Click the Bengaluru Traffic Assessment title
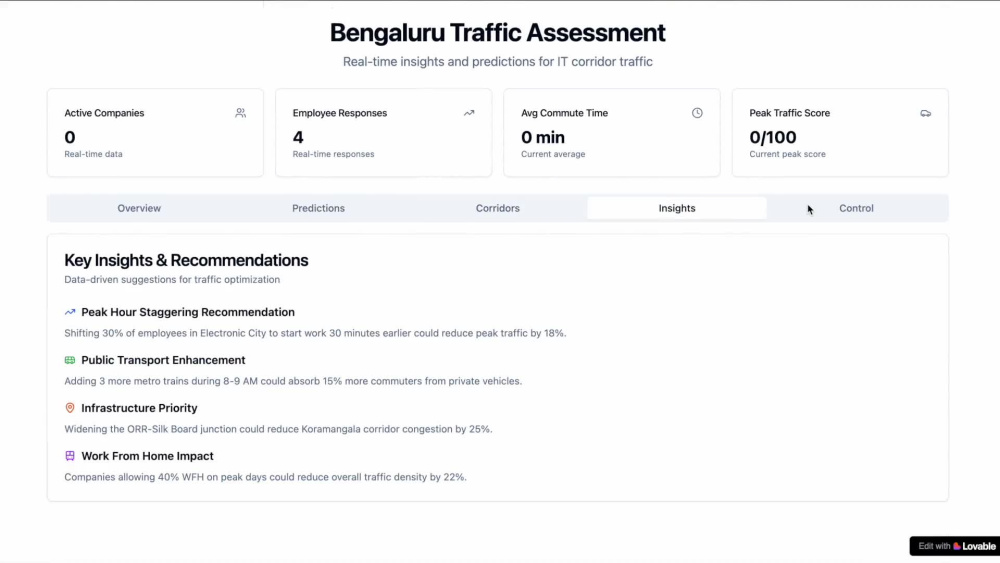Image resolution: width=1000 pixels, height=563 pixels. 497,33
